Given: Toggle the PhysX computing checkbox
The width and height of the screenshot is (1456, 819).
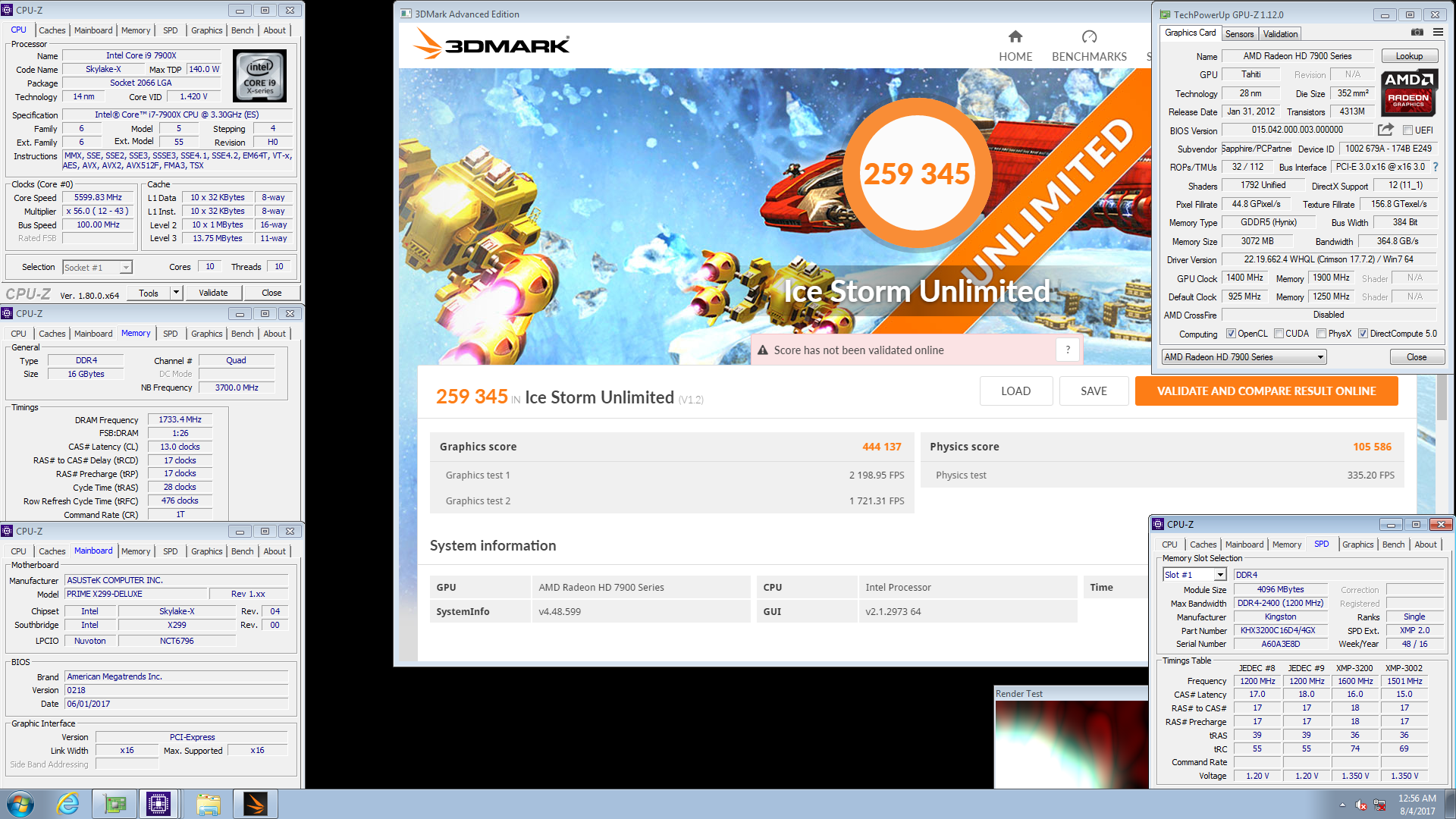Looking at the screenshot, I should coord(1321,334).
